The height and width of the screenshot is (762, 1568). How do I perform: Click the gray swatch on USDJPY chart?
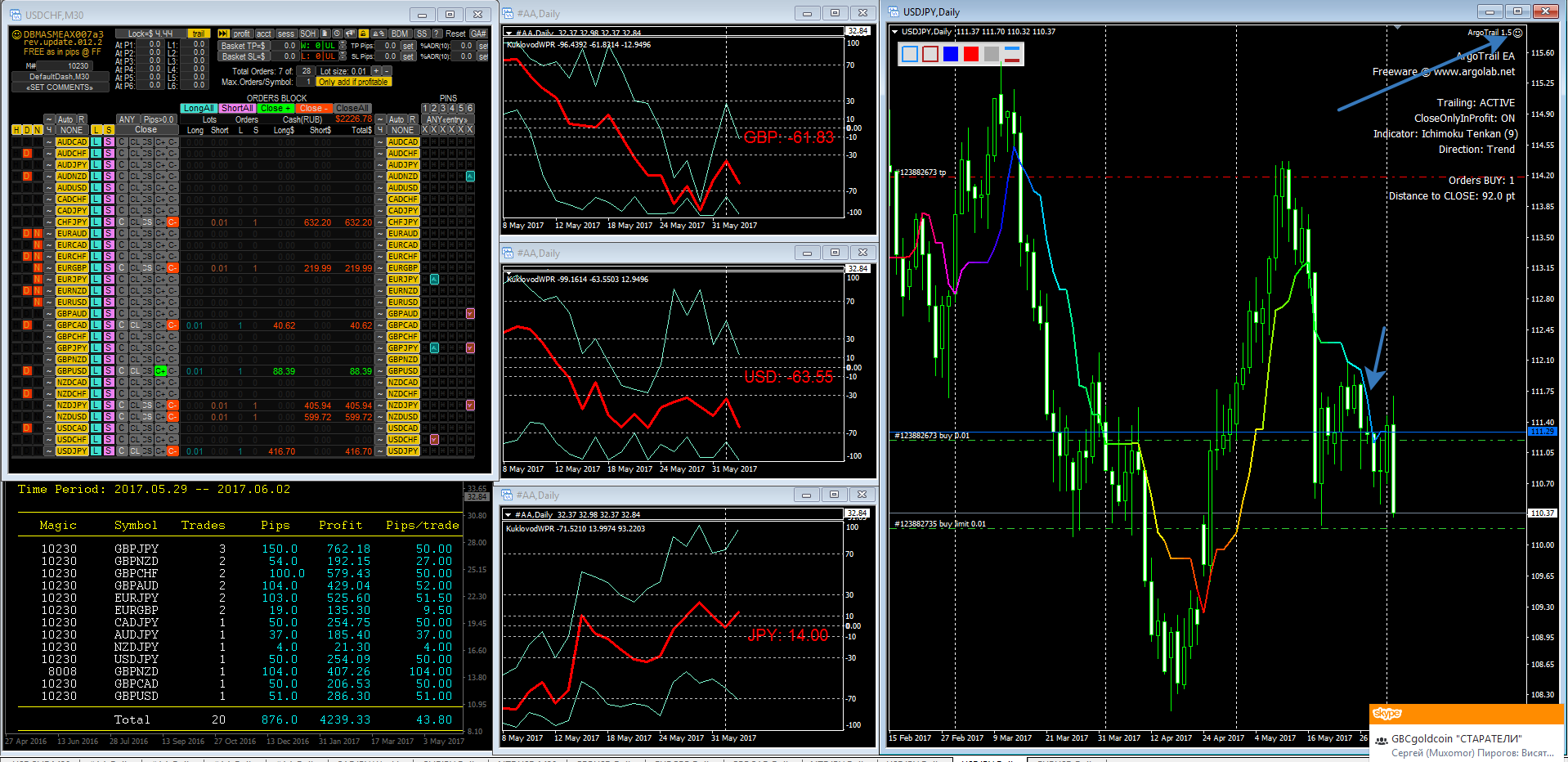[992, 54]
